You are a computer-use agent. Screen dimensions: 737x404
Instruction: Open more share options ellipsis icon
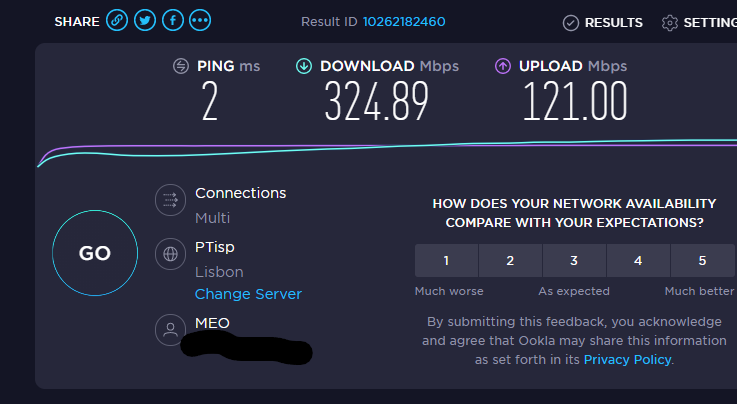click(200, 20)
